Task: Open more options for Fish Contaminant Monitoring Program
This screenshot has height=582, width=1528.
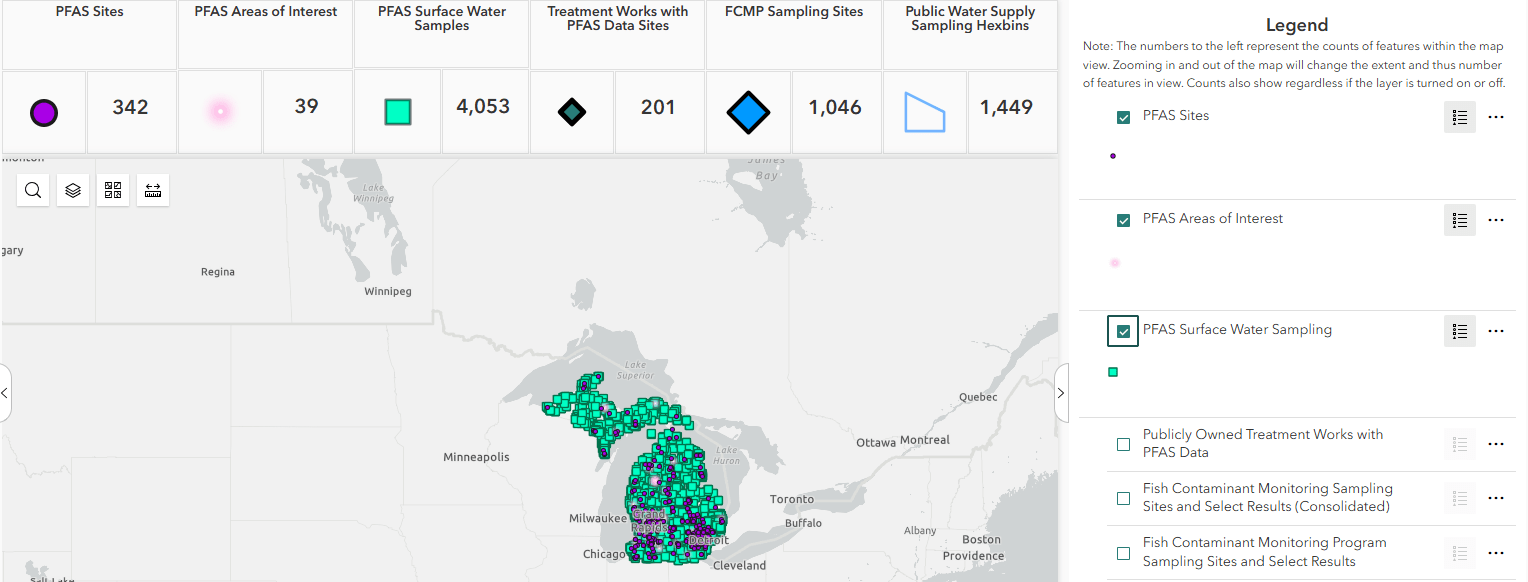Action: [x=1496, y=552]
